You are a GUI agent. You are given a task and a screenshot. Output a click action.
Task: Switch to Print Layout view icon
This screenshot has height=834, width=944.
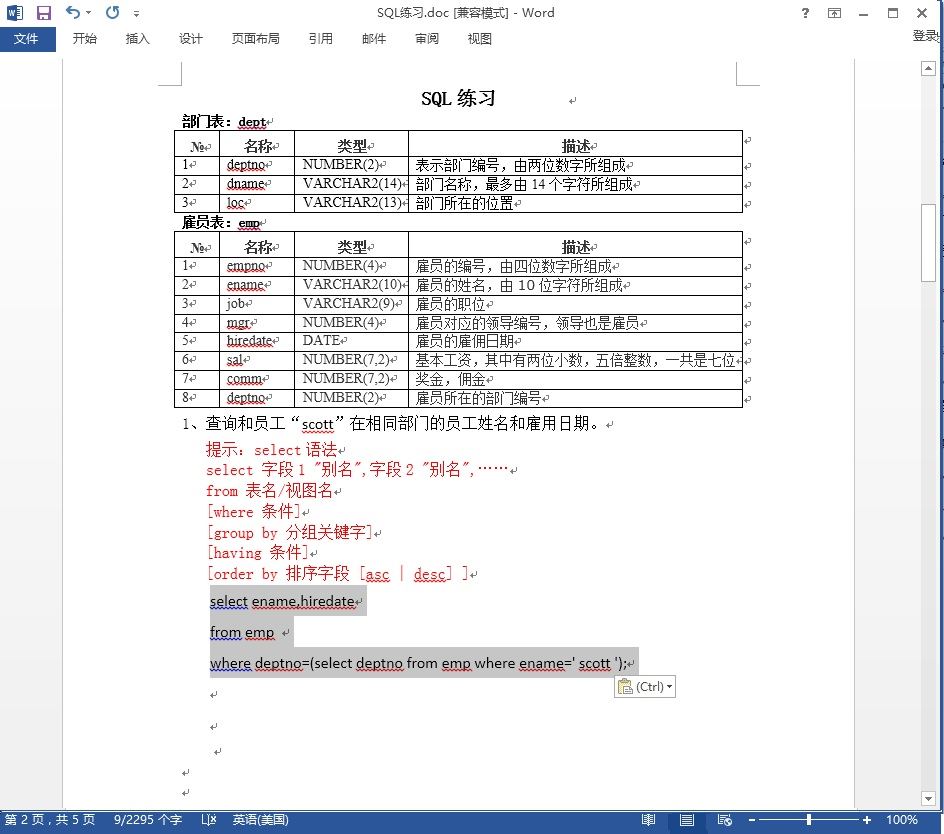click(687, 820)
